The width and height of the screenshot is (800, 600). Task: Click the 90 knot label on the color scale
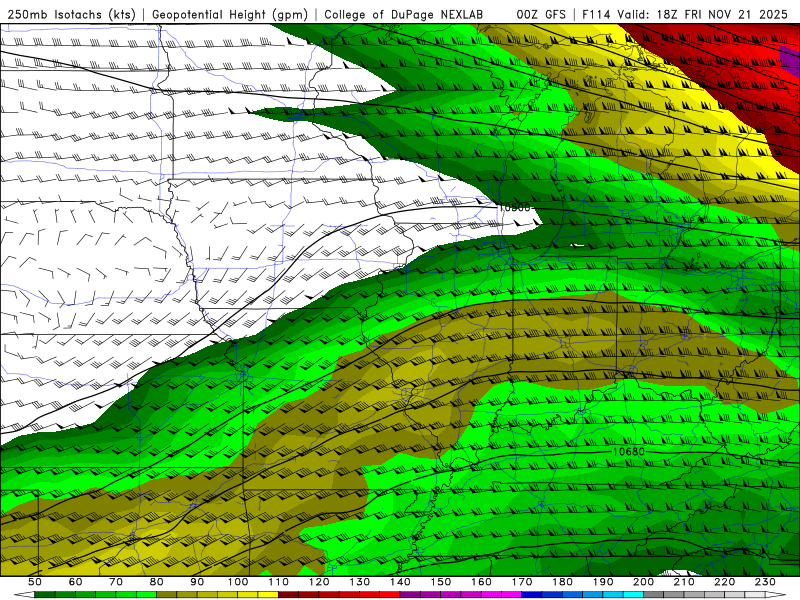pos(197,582)
